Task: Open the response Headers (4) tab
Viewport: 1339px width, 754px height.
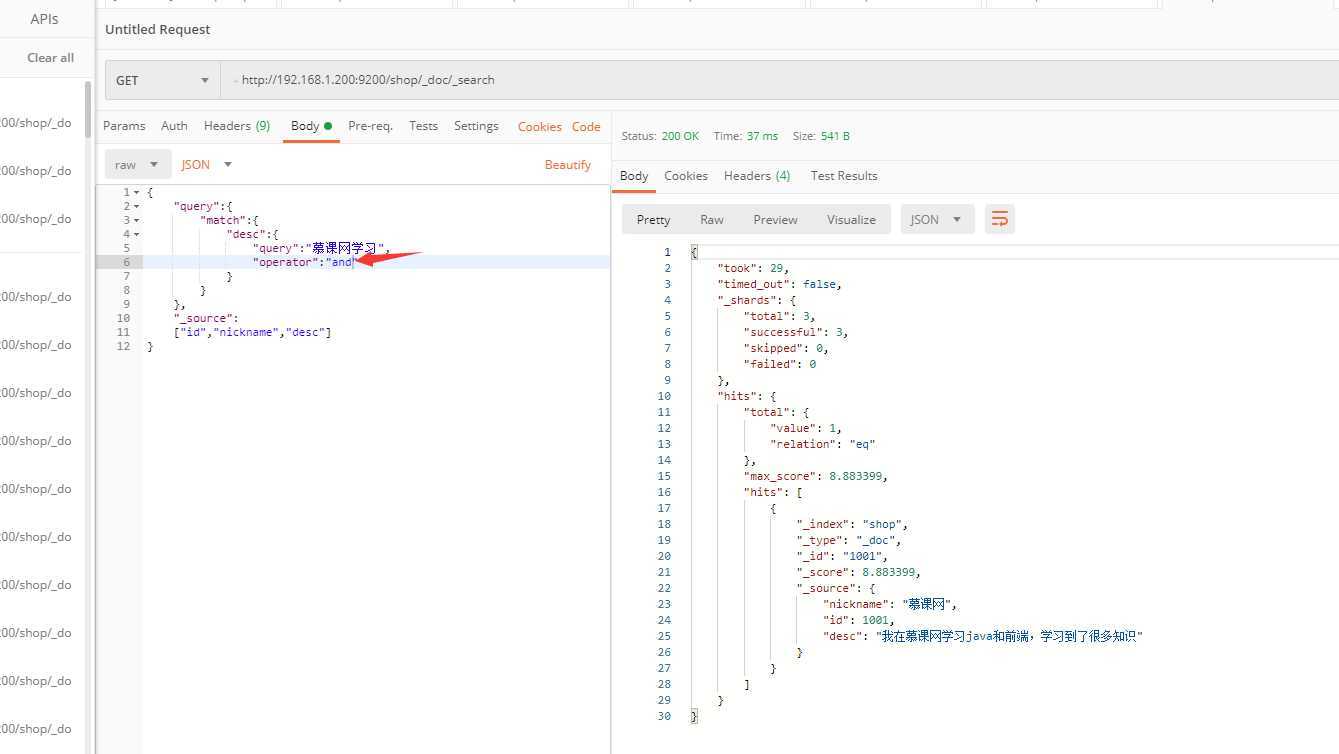Action: [757, 176]
